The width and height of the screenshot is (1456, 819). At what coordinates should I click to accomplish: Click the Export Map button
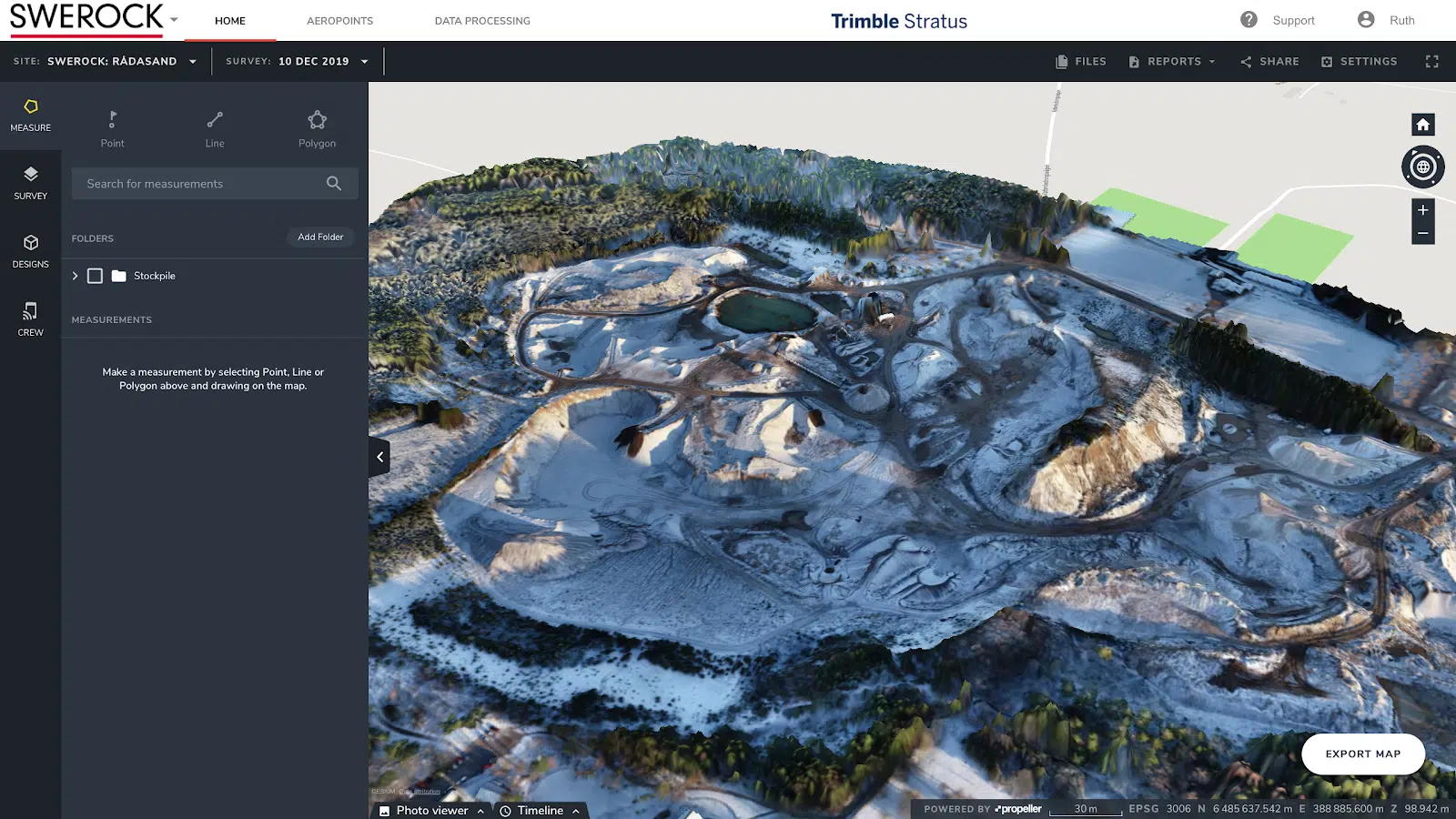1362,753
